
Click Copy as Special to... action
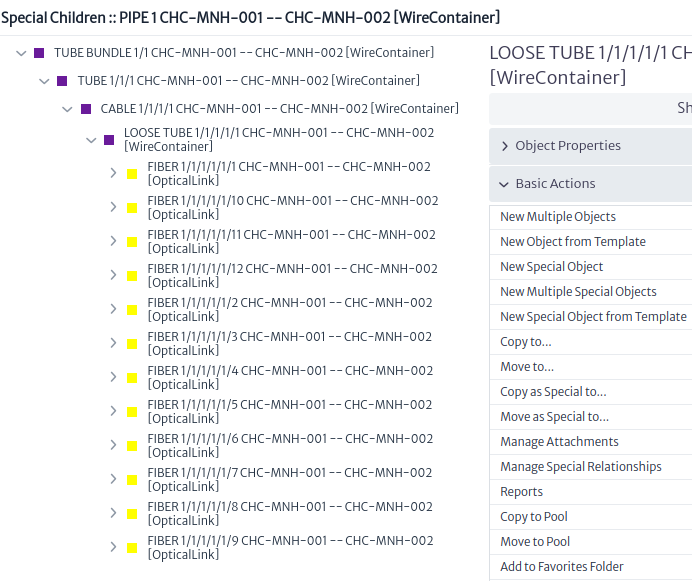(x=553, y=392)
